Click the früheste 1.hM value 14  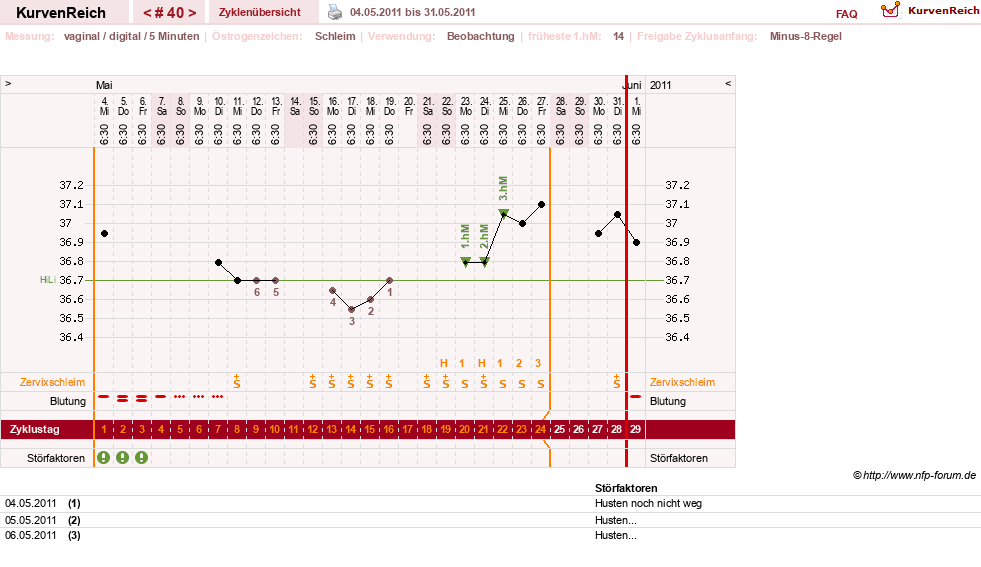click(618, 36)
